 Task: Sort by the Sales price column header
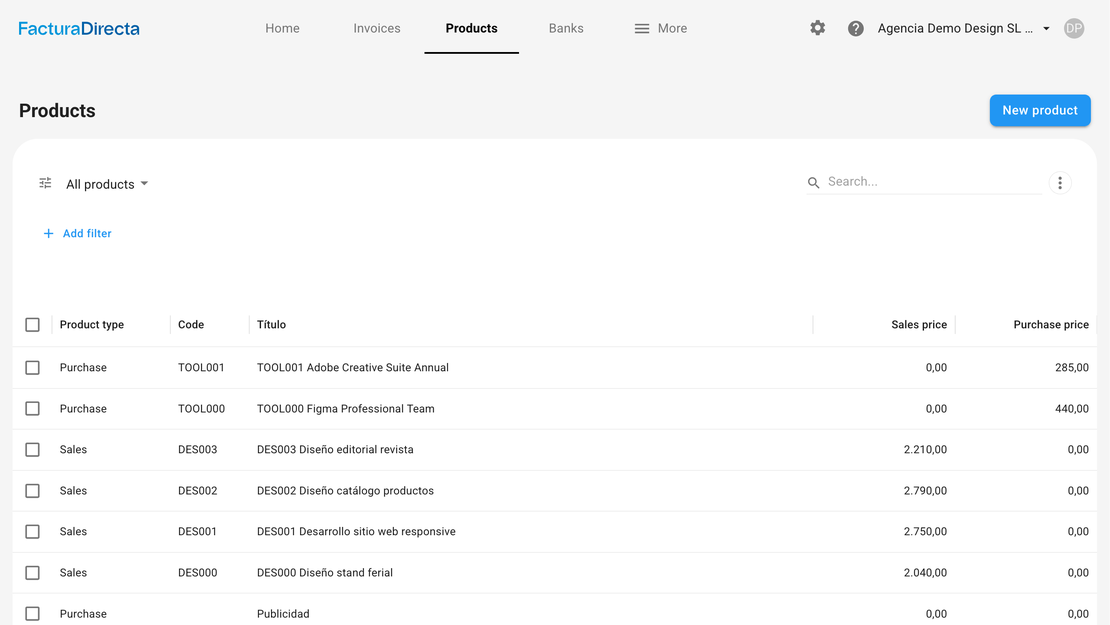(x=918, y=325)
